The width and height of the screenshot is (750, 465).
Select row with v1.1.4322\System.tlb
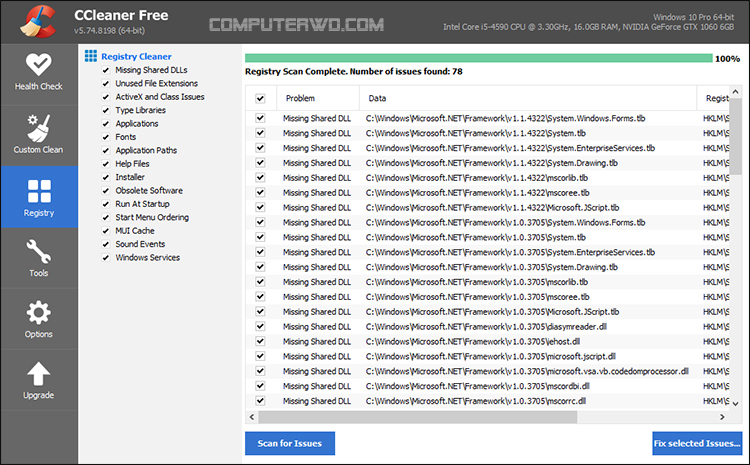tap(487, 133)
